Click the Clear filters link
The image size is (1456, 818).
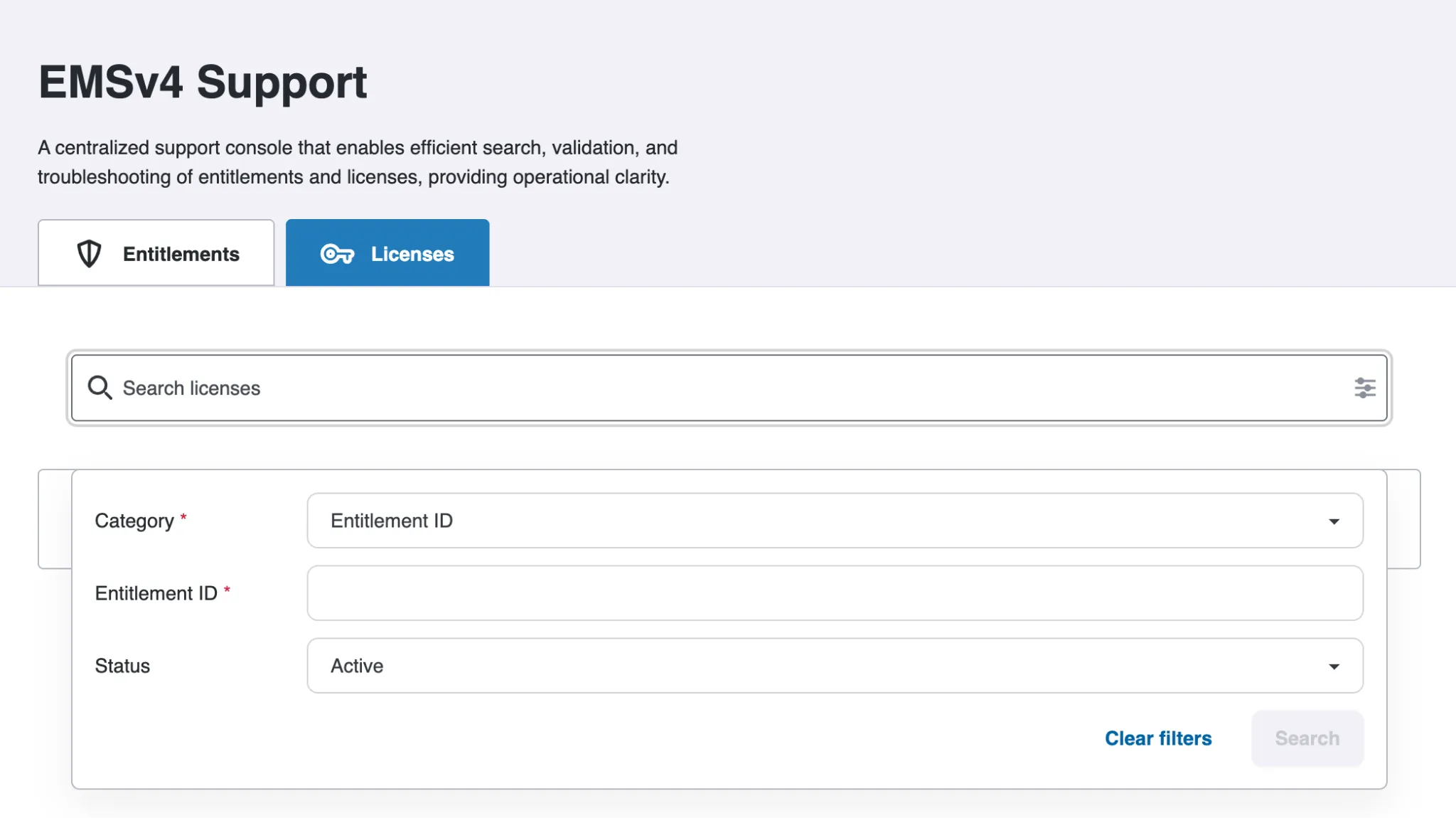(x=1158, y=738)
